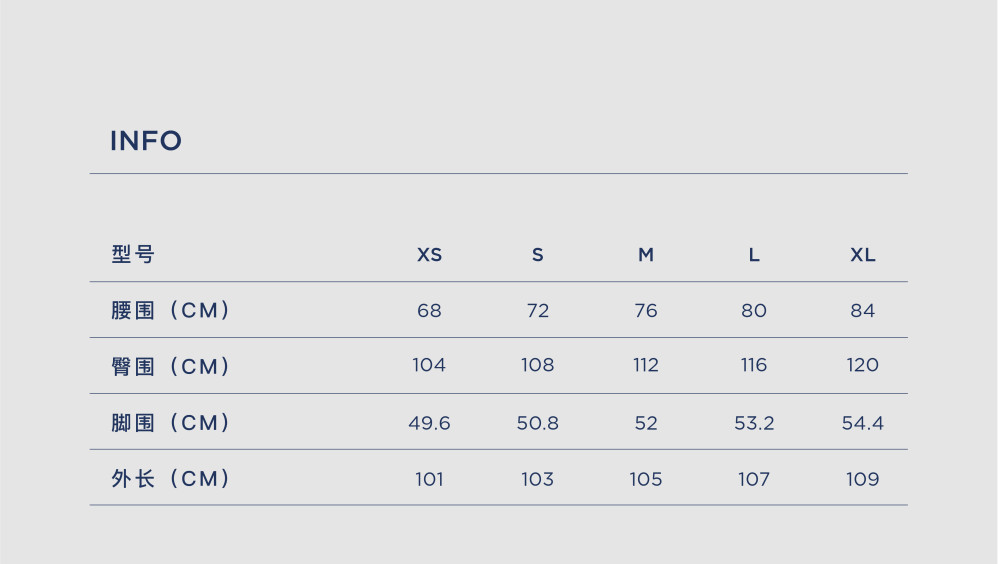Click waist value 84 for XL
Image resolution: width=1000 pixels, height=564 pixels.
pos(863,311)
